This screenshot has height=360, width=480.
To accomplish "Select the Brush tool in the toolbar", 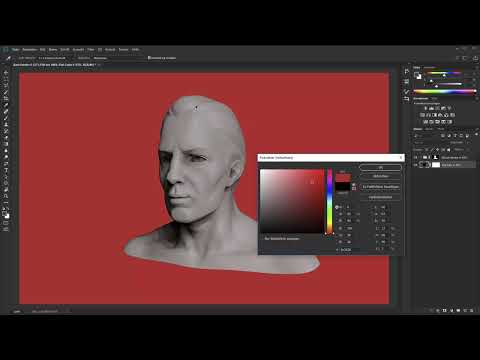I will click(6, 118).
